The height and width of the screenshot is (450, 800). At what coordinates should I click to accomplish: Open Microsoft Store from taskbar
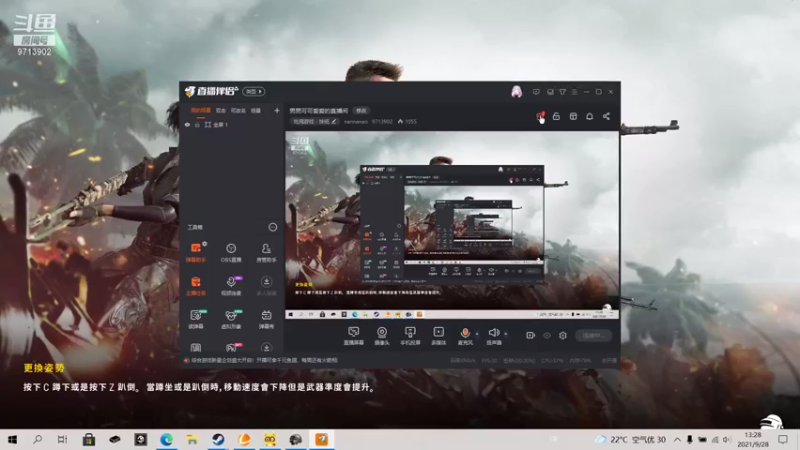(x=89, y=439)
